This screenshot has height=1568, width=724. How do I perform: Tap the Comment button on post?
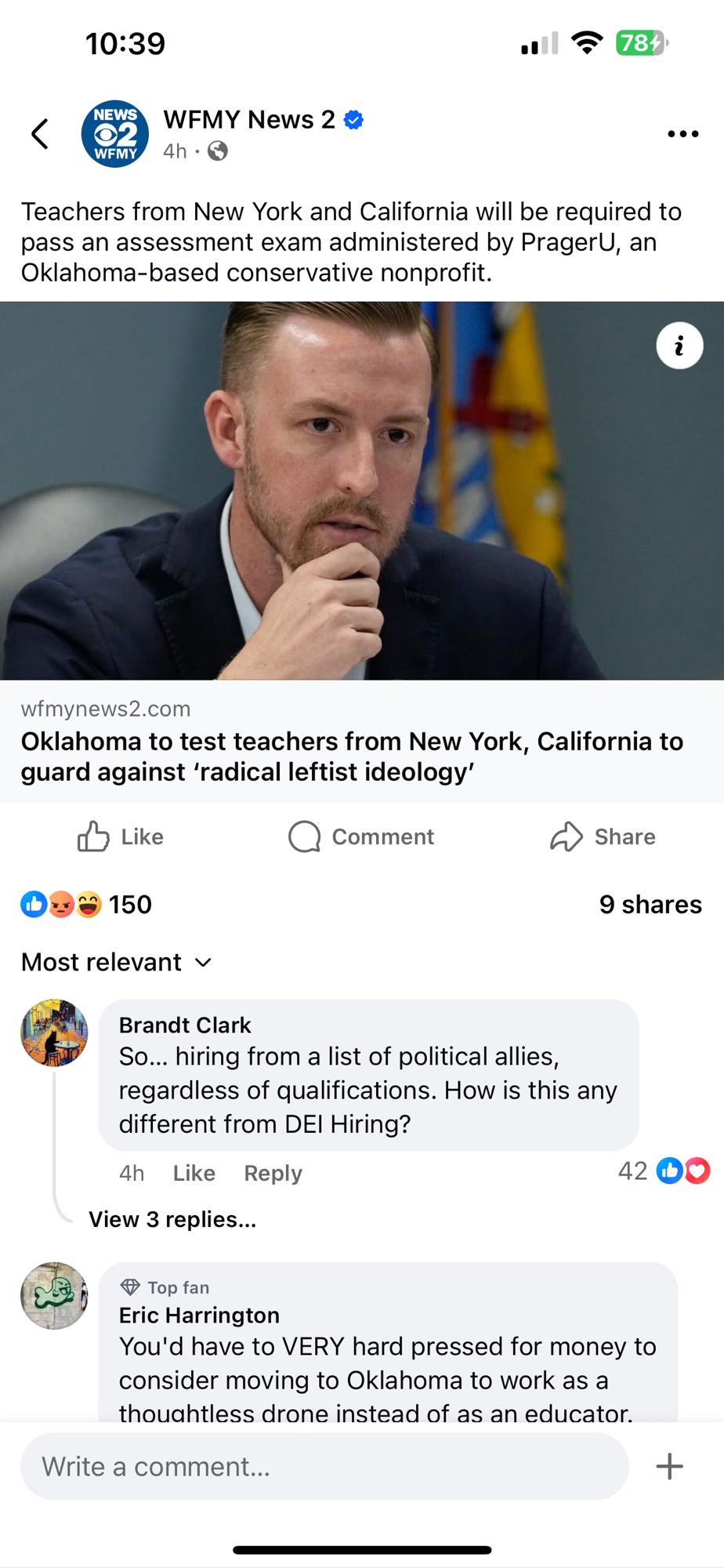pyautogui.click(x=361, y=837)
